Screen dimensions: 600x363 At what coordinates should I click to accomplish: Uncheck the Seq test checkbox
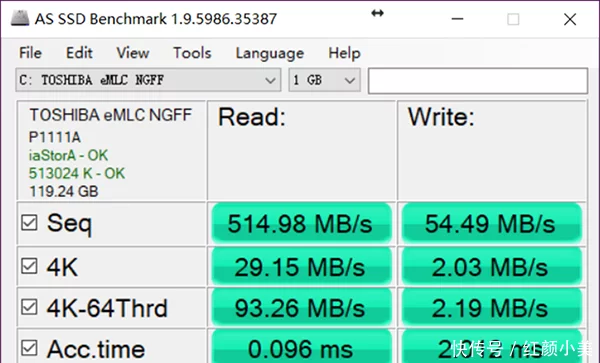[x=29, y=223]
